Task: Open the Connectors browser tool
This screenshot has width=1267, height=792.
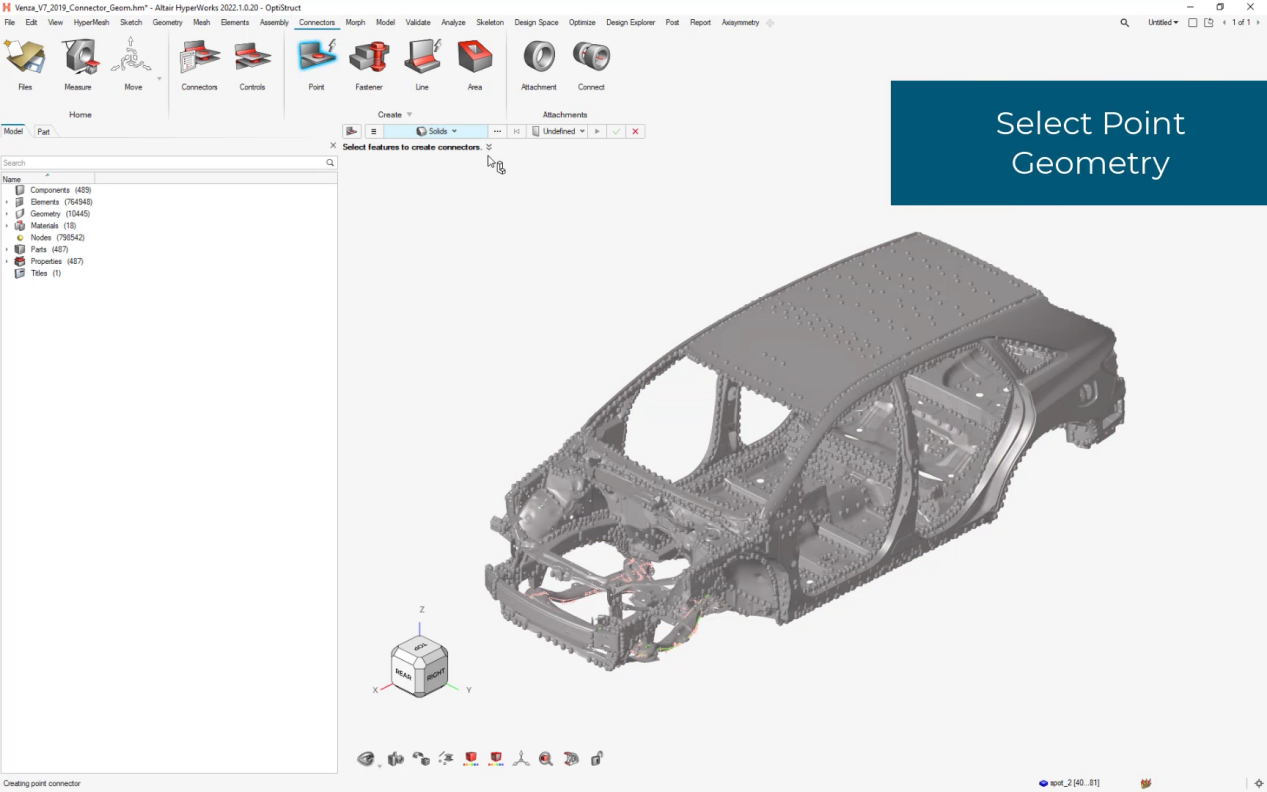Action: tap(199, 64)
